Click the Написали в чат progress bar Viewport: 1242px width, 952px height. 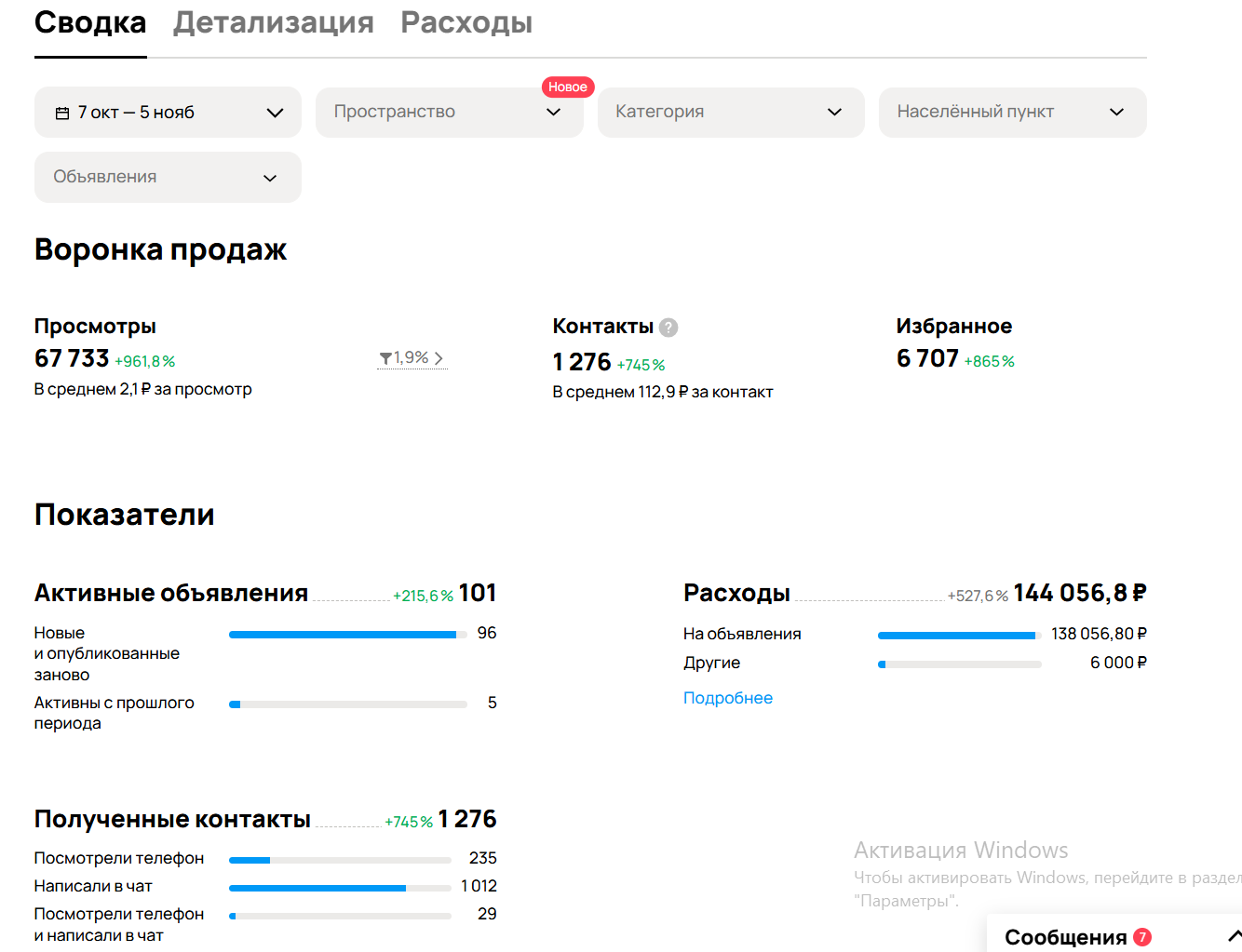point(341,888)
